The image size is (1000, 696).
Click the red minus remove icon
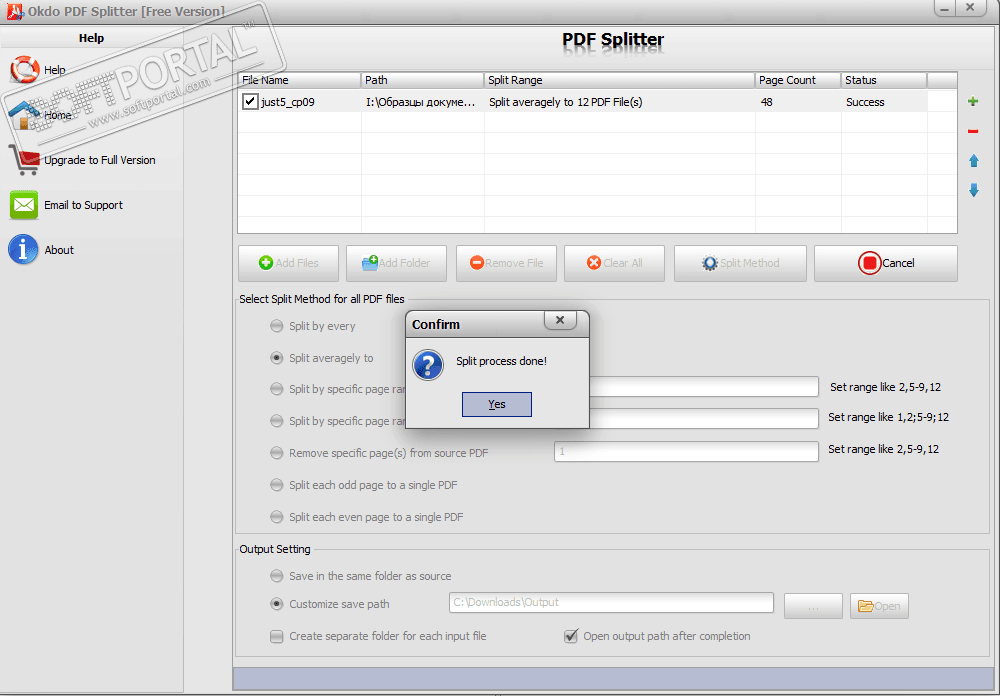tap(973, 131)
